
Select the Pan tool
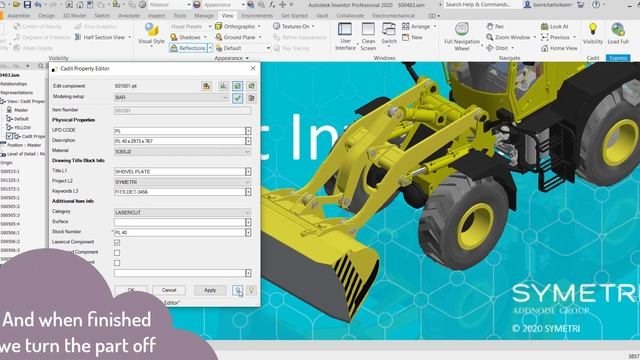point(495,26)
